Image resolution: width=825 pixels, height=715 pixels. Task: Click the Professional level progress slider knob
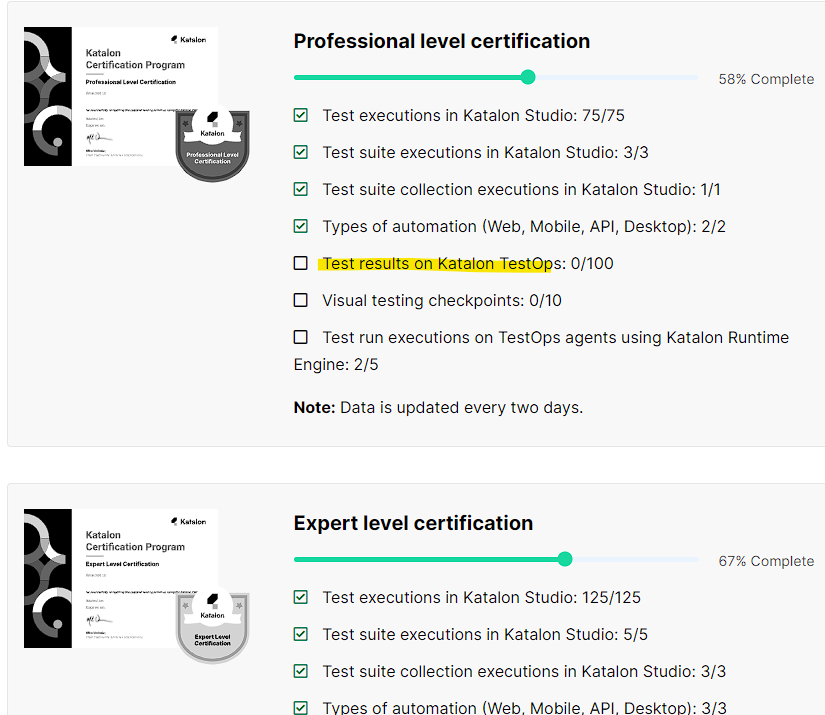pyautogui.click(x=528, y=77)
